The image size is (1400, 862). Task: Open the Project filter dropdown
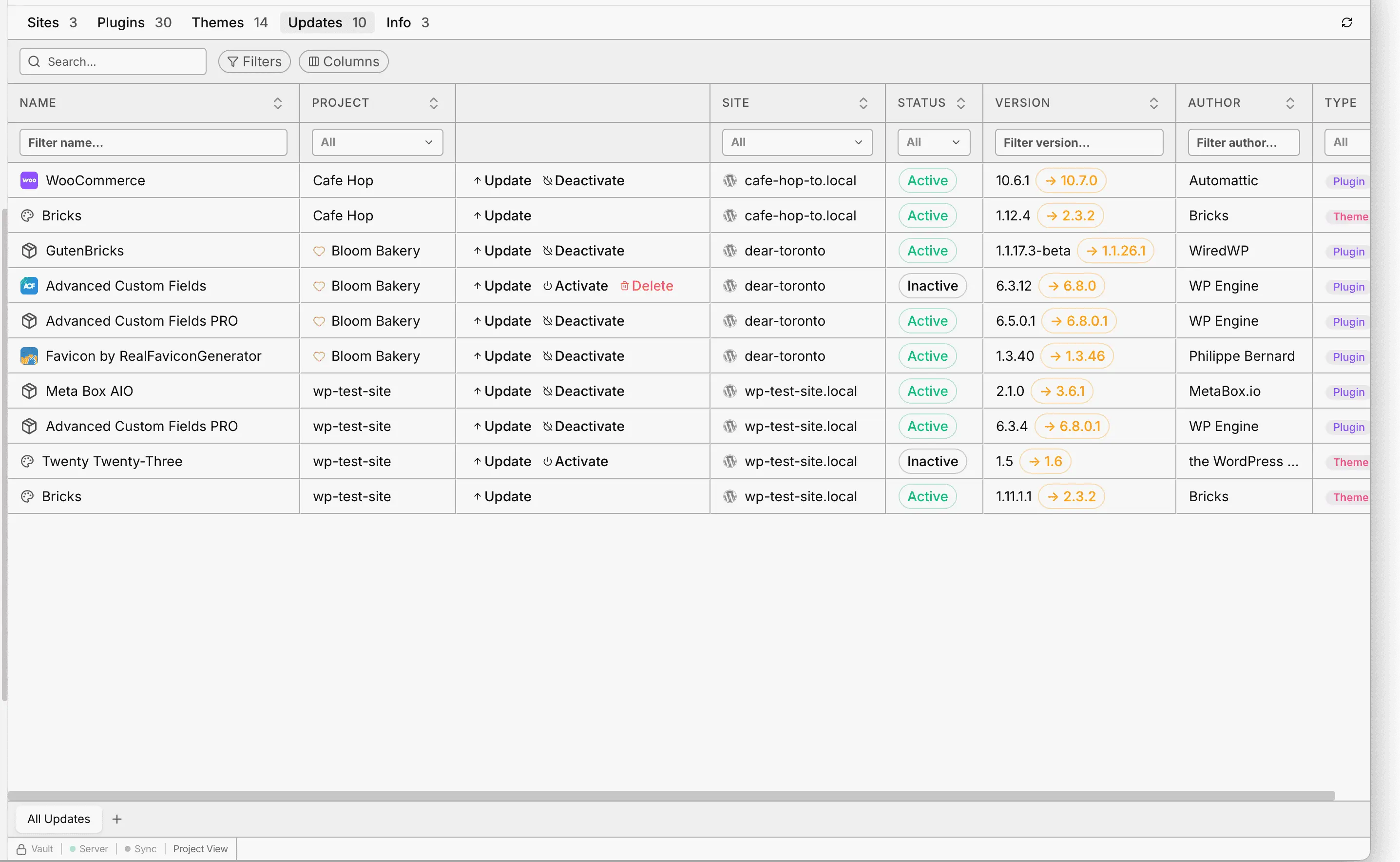point(377,142)
